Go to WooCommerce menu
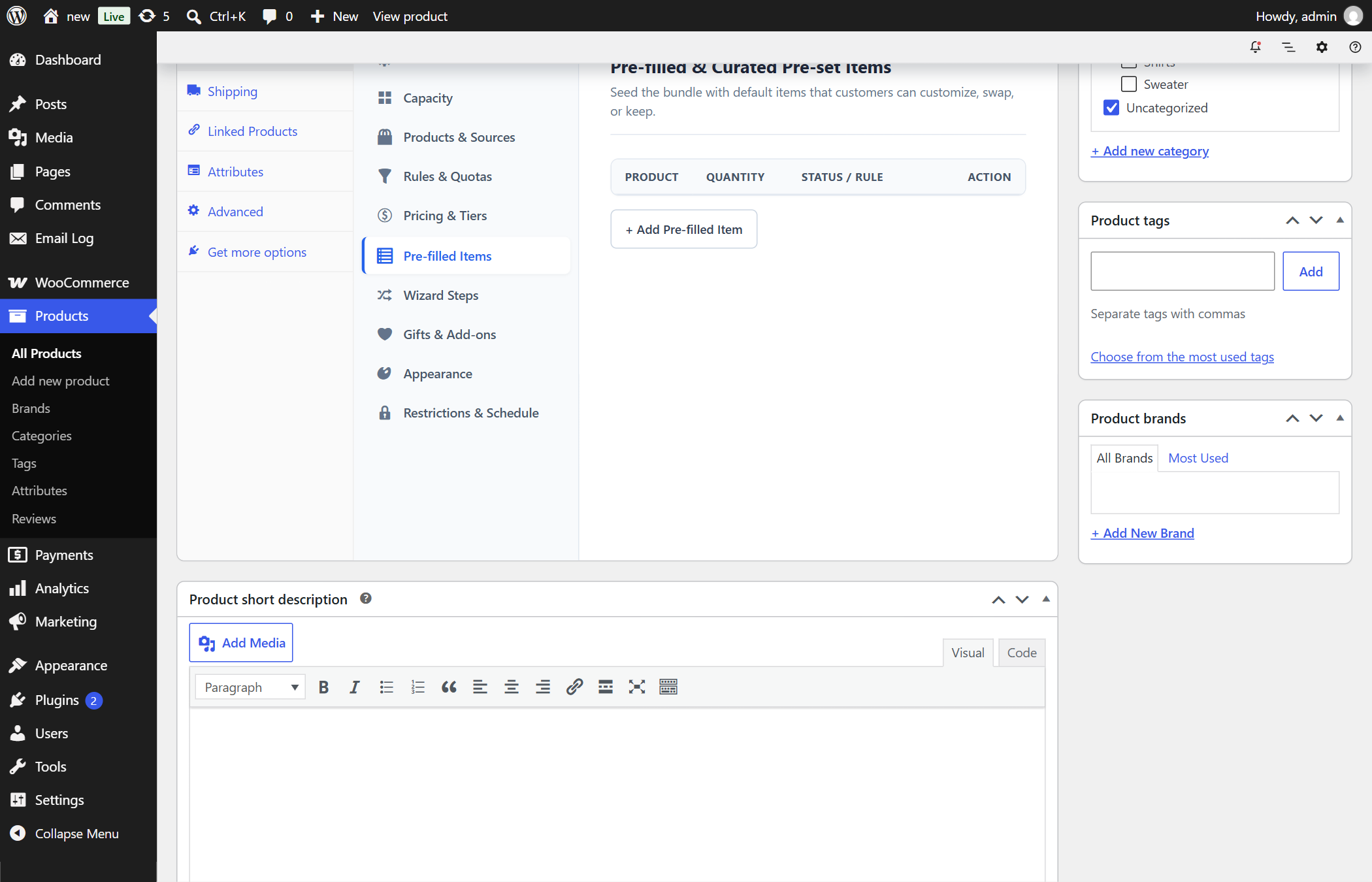The width and height of the screenshot is (1372, 882). tap(78, 282)
